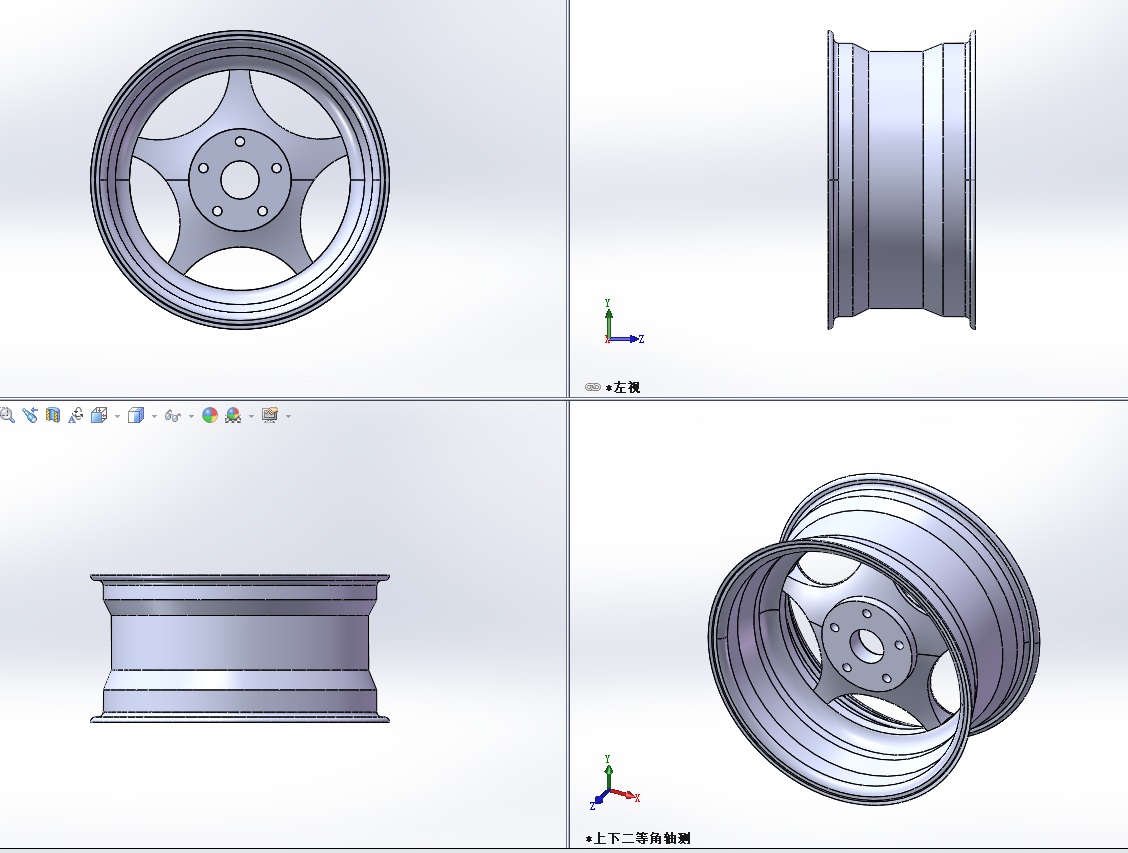Image resolution: width=1128 pixels, height=853 pixels.
Task: Click the *左视 view label
Action: (623, 387)
